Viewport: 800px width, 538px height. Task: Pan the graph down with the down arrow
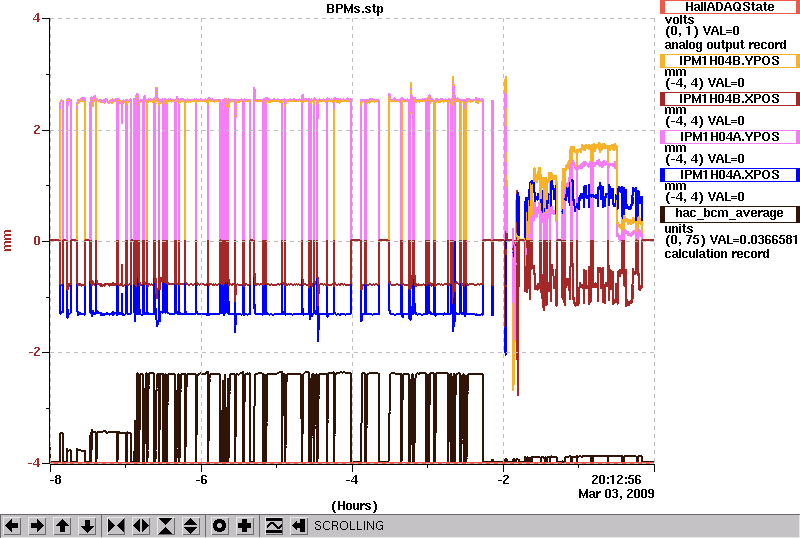coord(88,526)
